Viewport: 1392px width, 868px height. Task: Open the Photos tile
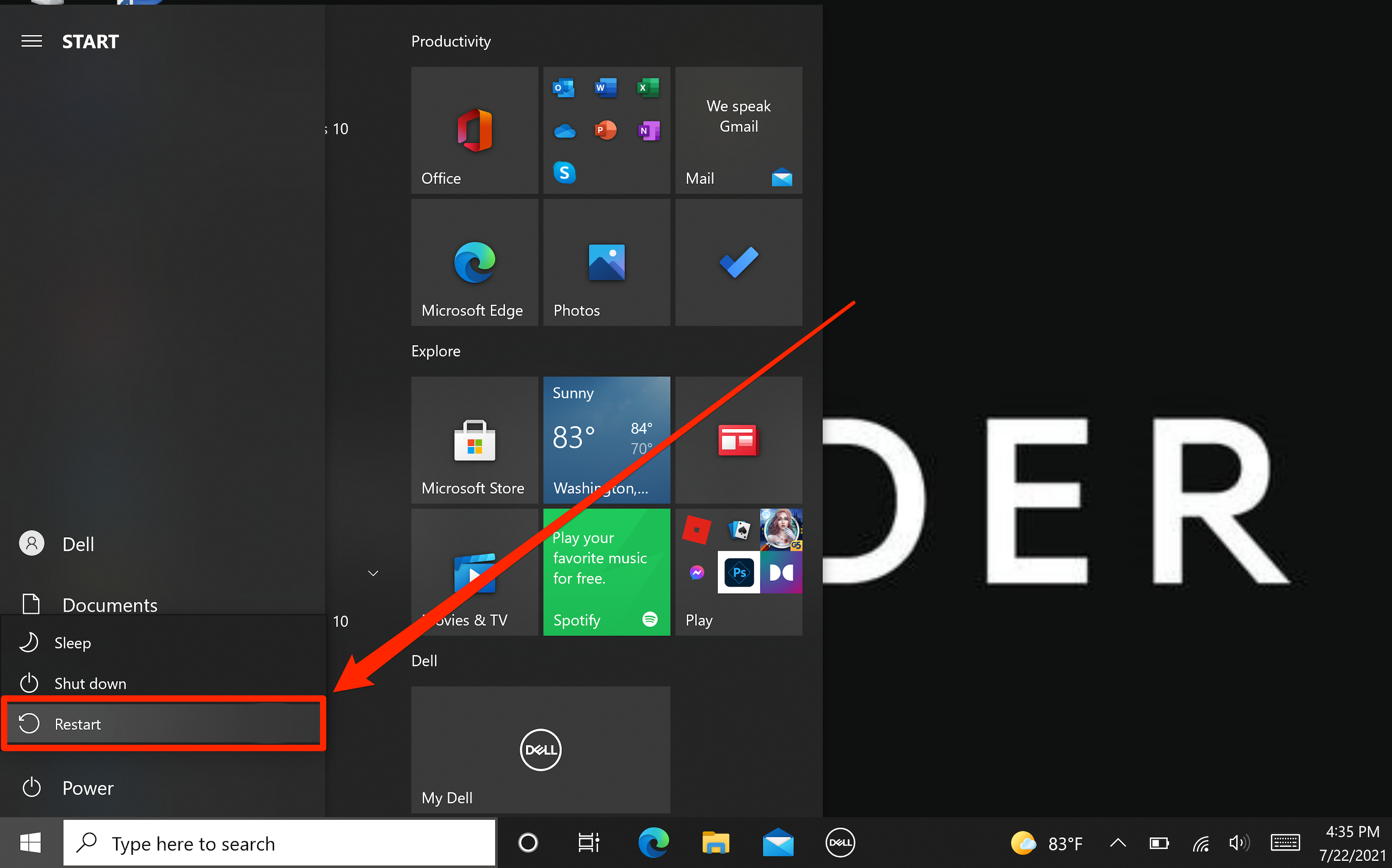point(606,262)
